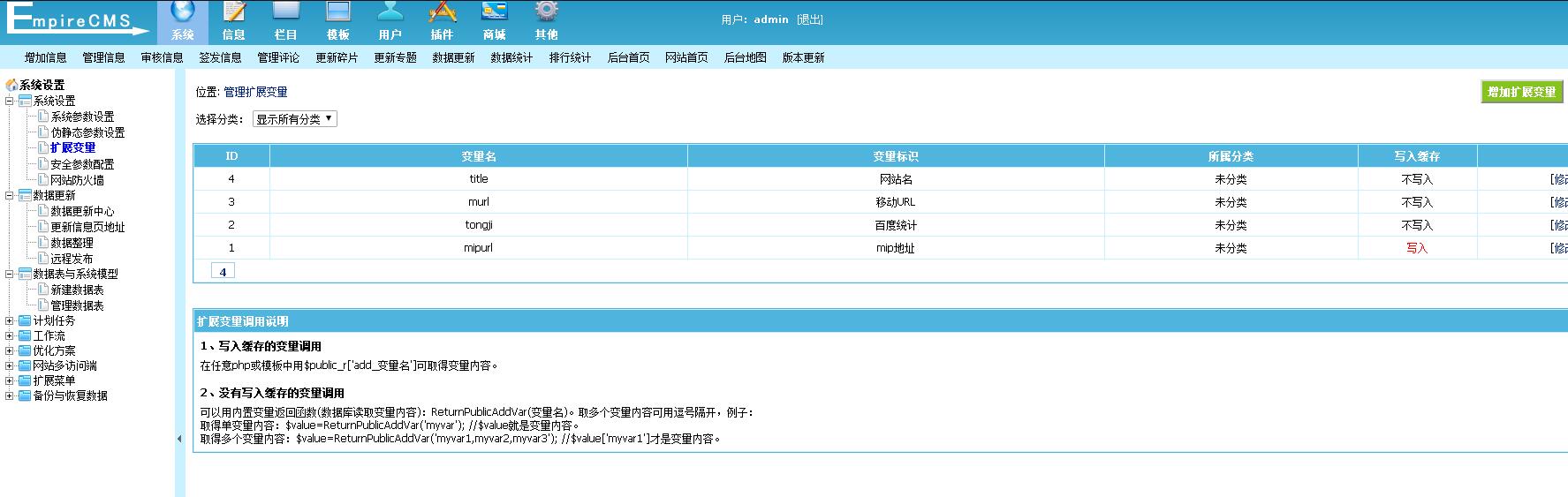Open 更新信息页地址 in the tree
This screenshot has height=497, width=1568.
(87, 227)
